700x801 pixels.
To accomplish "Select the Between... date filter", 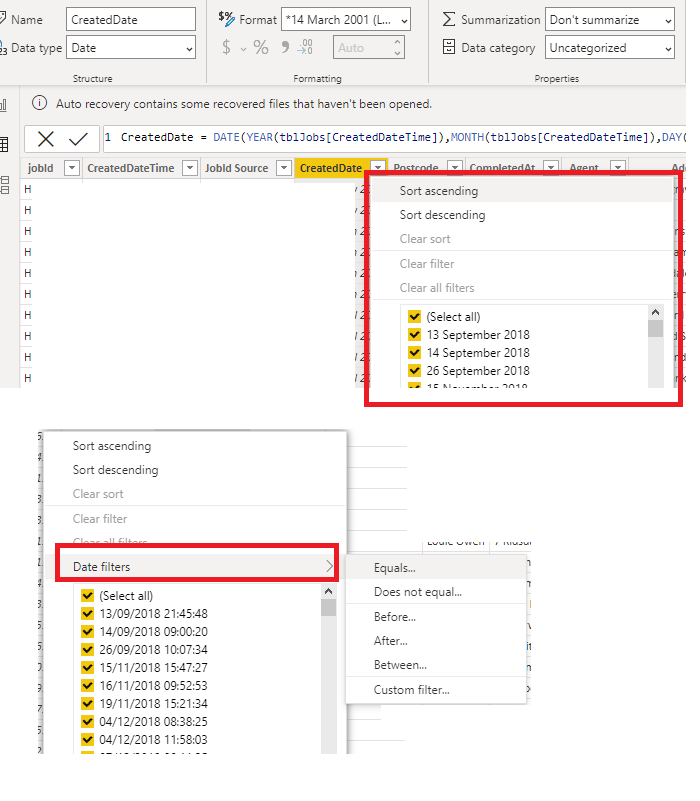I will point(436,665).
